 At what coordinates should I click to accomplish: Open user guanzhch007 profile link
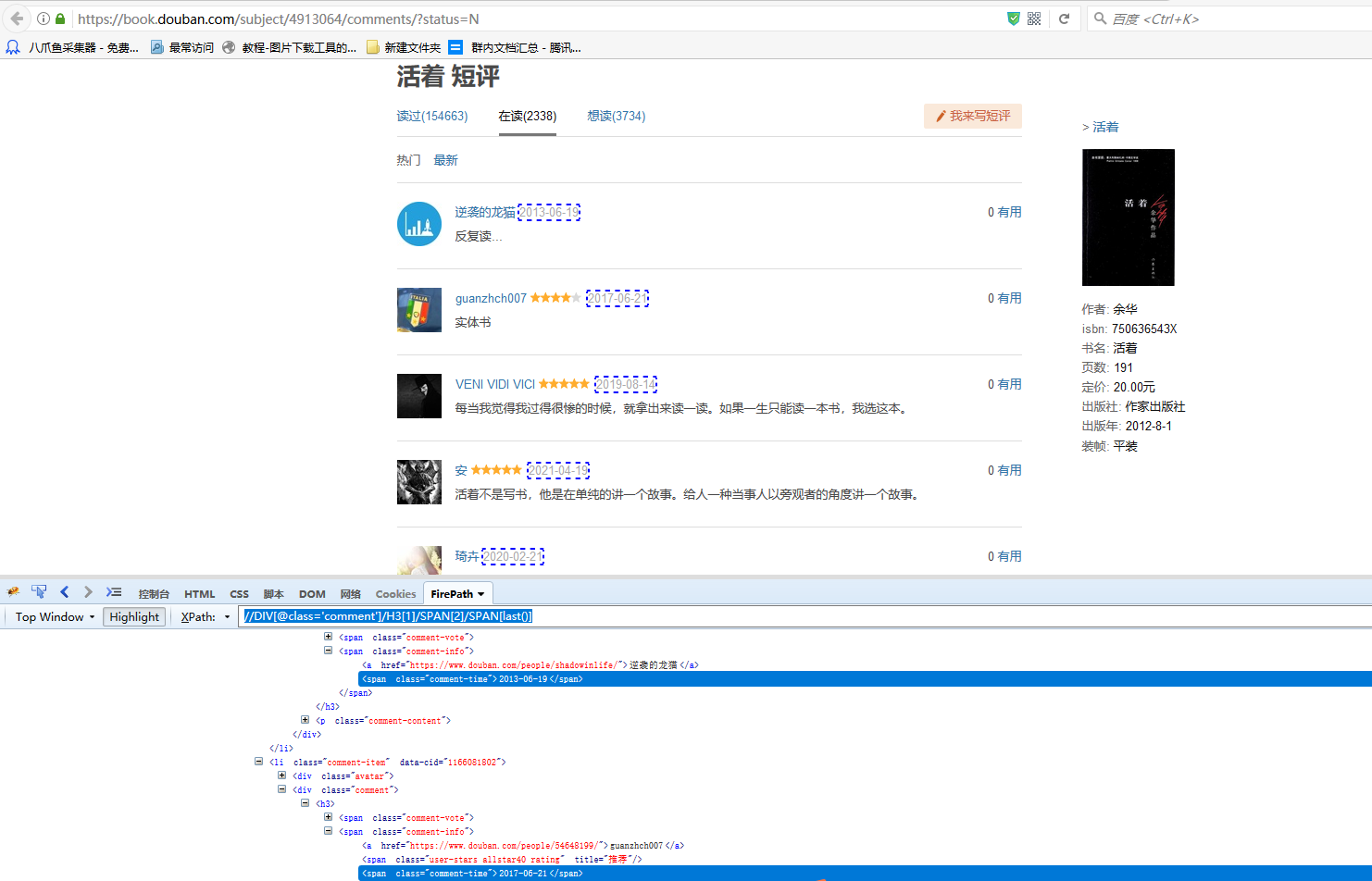pos(491,298)
